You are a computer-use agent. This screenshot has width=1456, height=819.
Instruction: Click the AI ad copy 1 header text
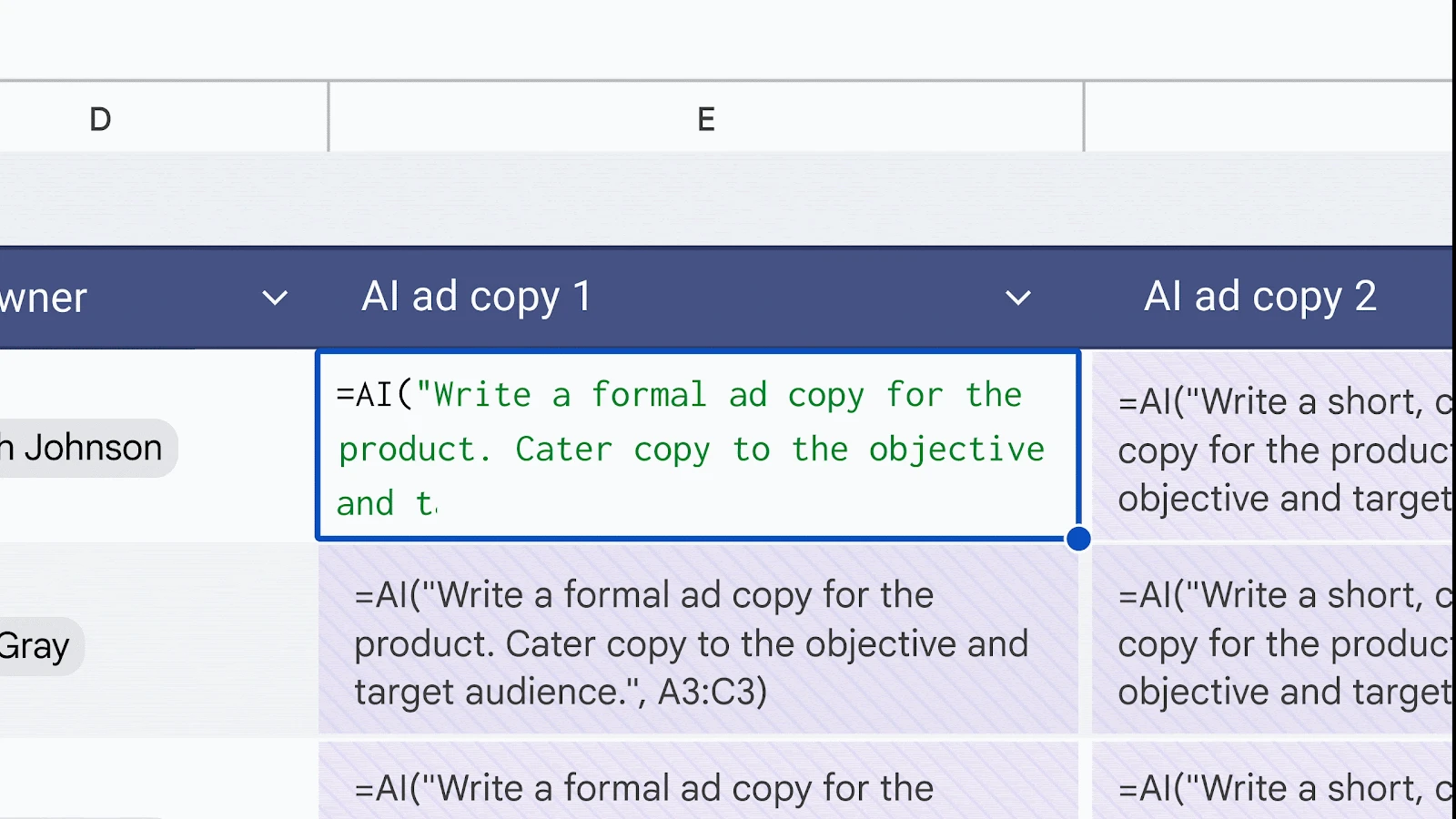tap(477, 297)
